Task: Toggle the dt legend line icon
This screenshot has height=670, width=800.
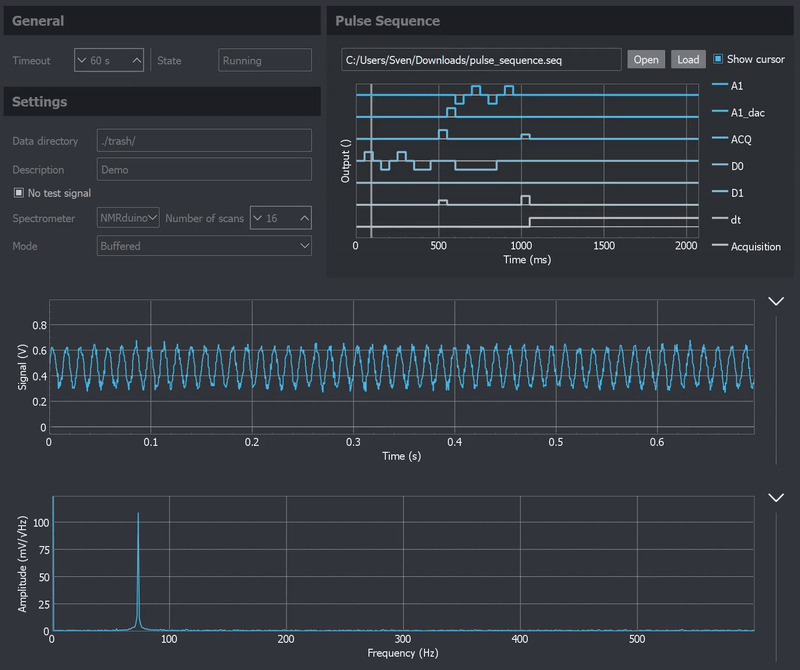Action: point(719,219)
